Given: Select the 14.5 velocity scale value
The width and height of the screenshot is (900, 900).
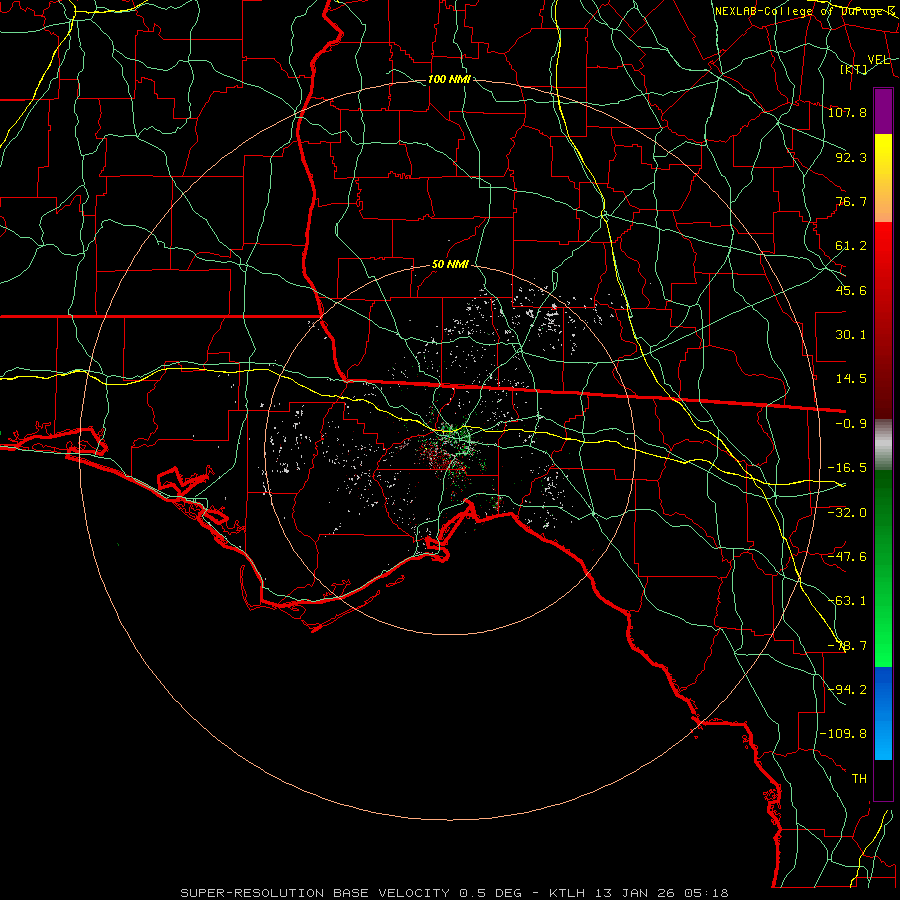Looking at the screenshot, I should (851, 379).
